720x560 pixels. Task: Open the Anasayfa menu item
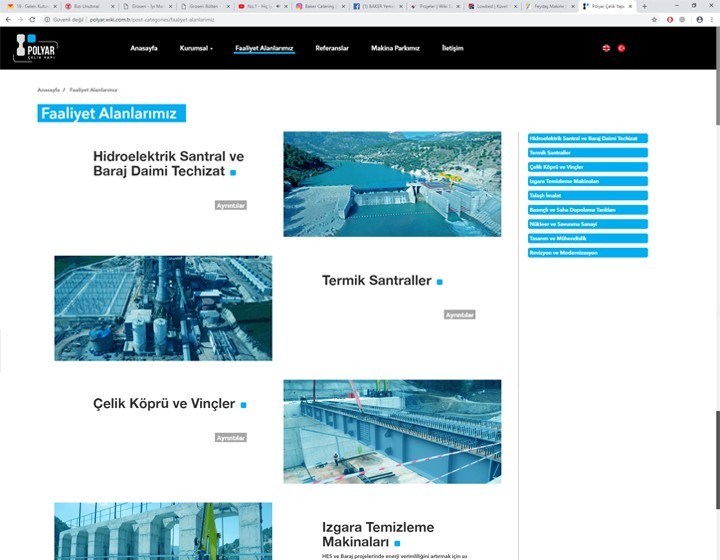144,48
